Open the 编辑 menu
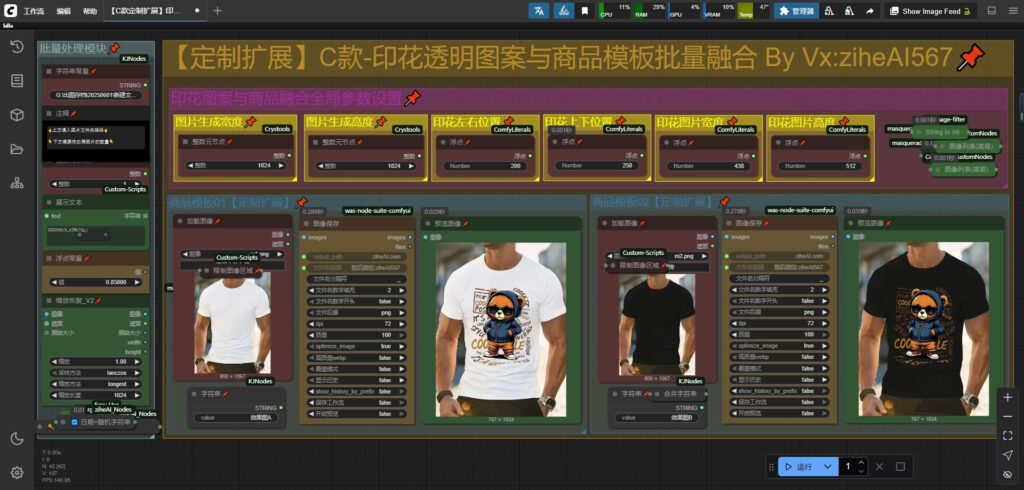The width and height of the screenshot is (1024, 490). coord(63,11)
